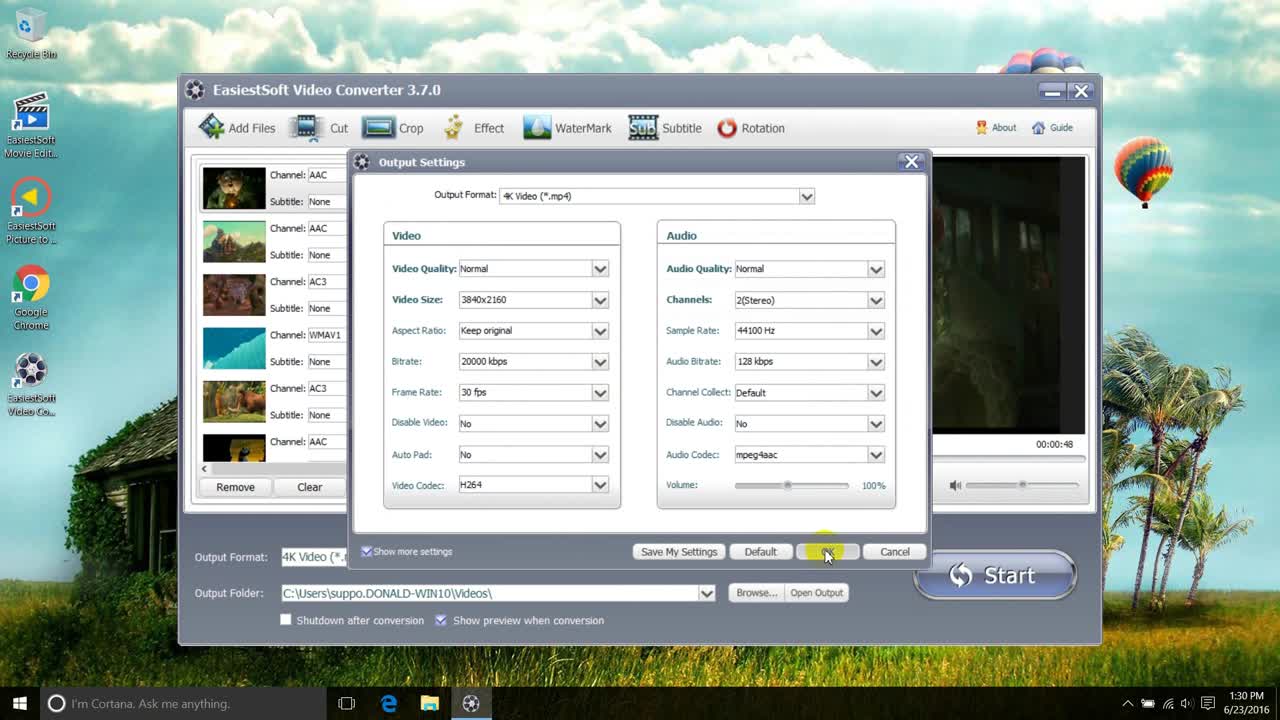Viewport: 1280px width, 720px height.
Task: Show hidden system tray icons
Action: click(1128, 703)
